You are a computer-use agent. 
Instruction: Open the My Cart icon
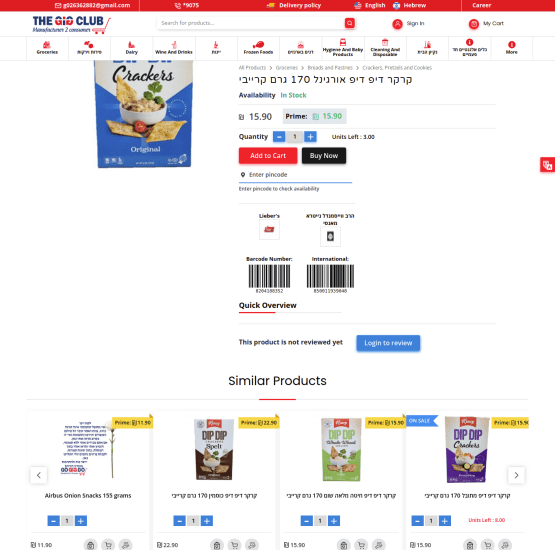tap(474, 24)
